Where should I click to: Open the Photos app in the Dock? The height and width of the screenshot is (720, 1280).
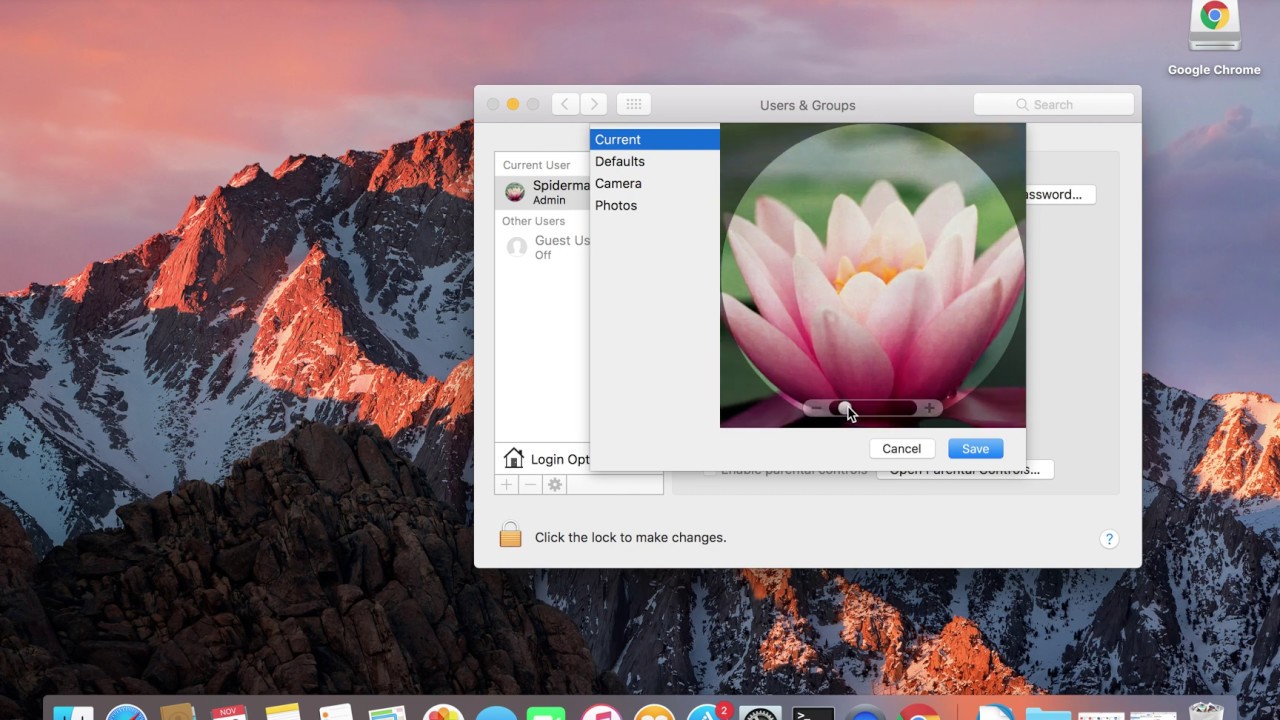pos(443,712)
